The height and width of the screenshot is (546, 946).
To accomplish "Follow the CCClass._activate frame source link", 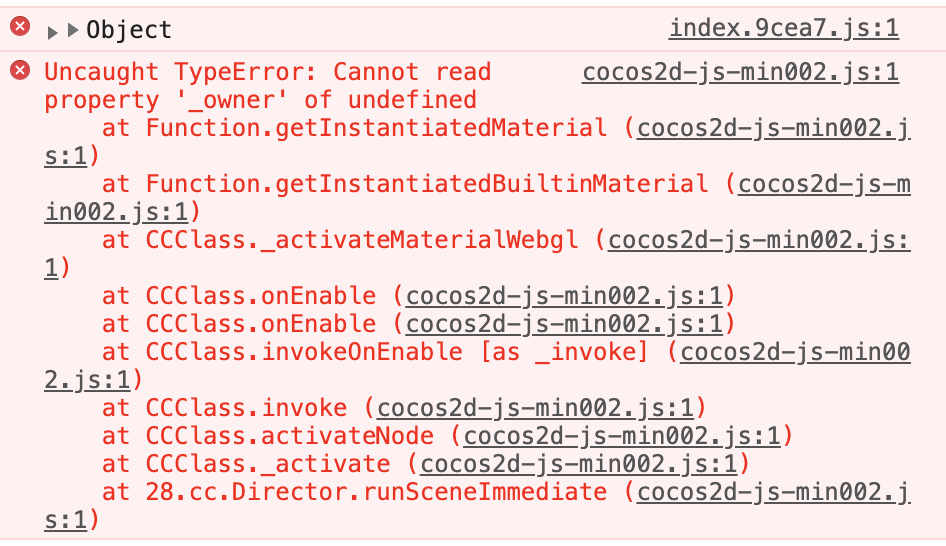I will tap(579, 464).
